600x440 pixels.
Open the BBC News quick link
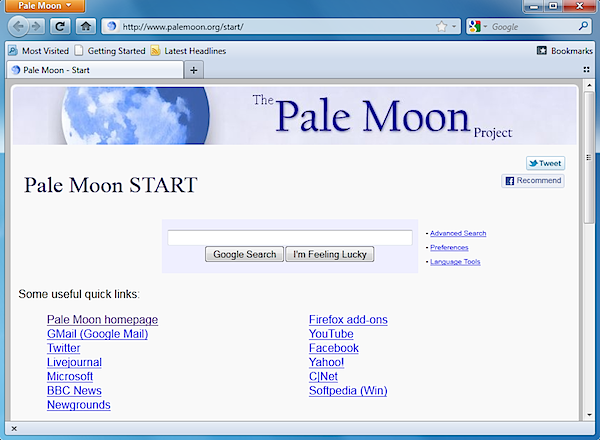[x=74, y=390]
